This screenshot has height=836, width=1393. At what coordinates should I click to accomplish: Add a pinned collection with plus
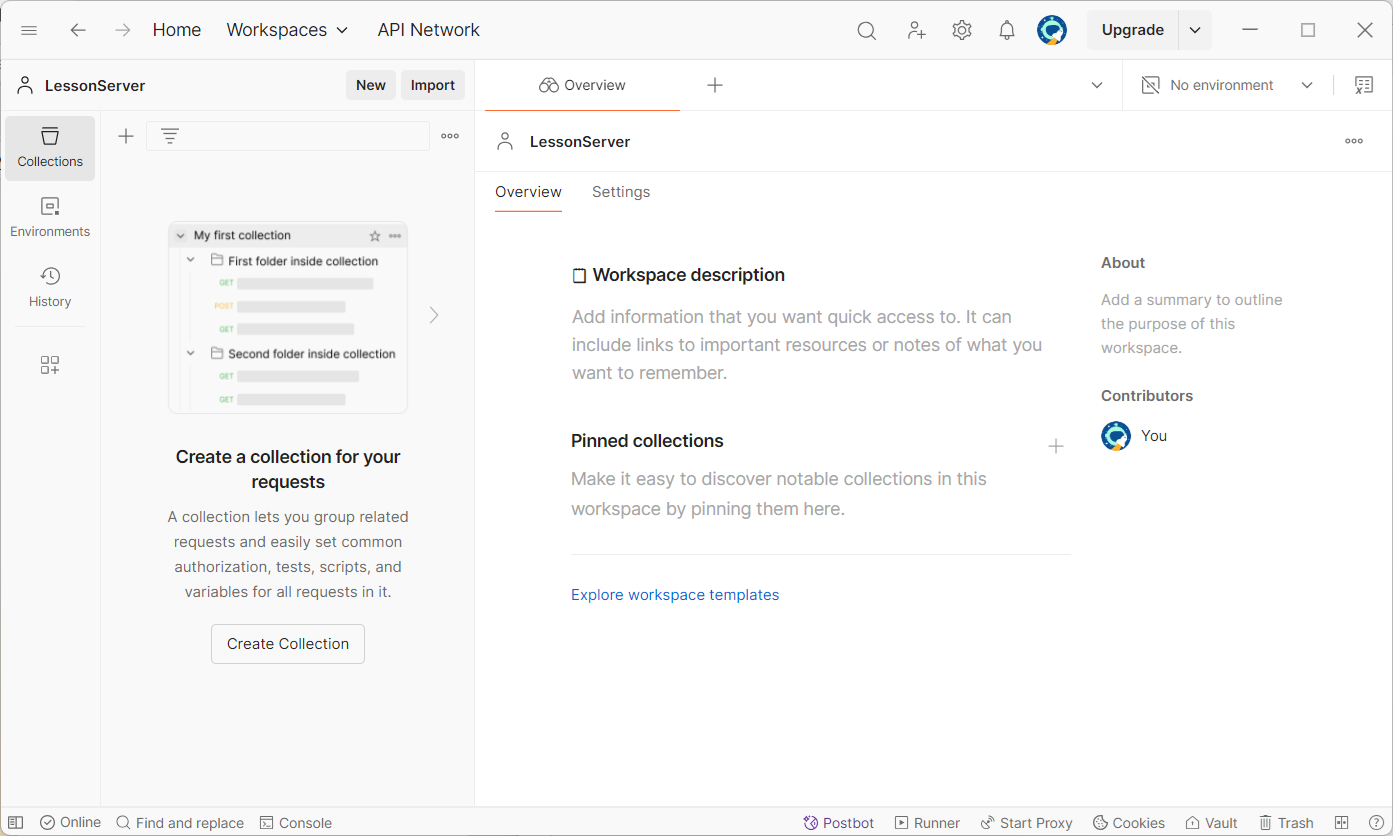click(1056, 446)
